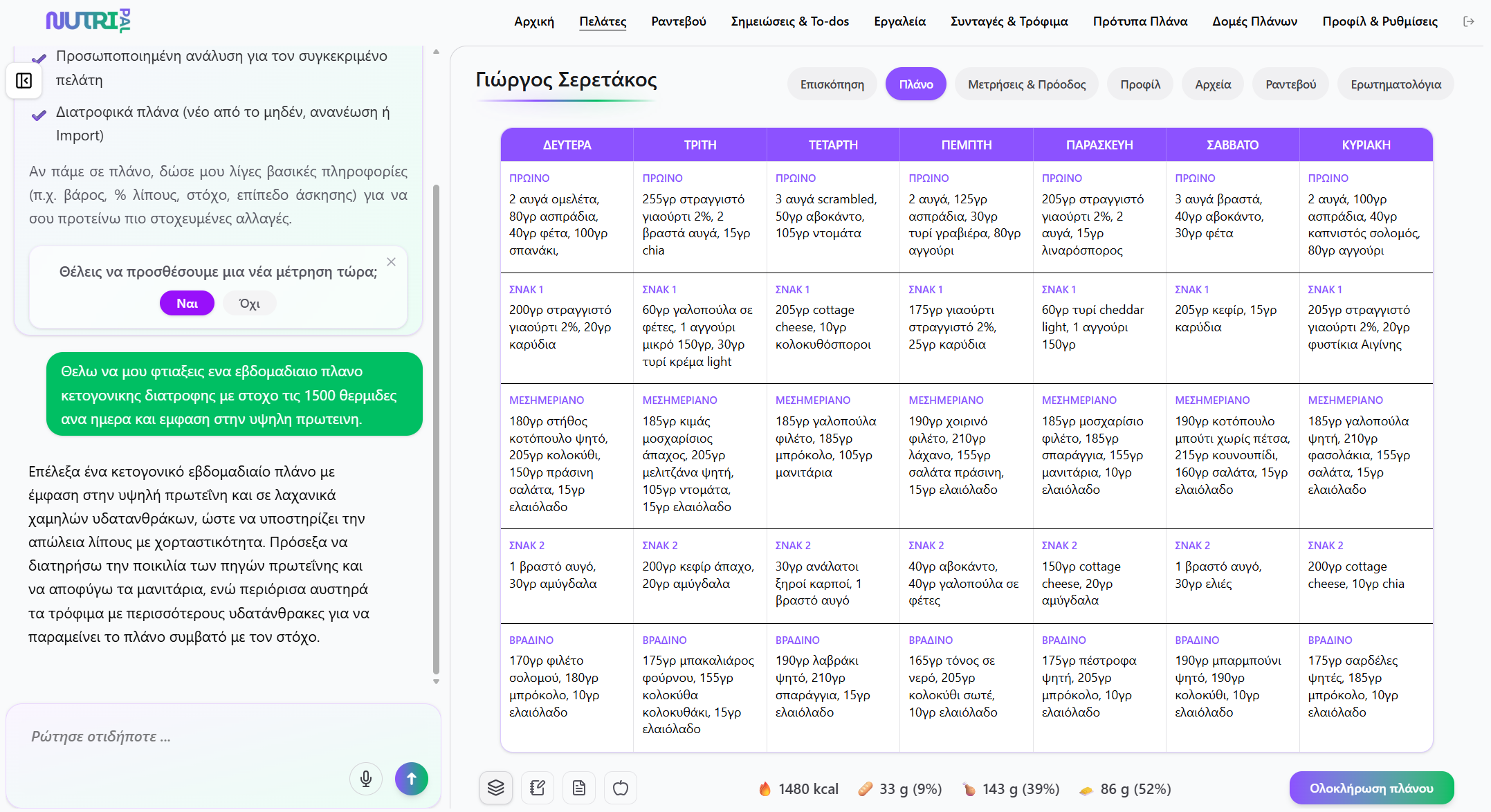Viewport: 1491px width, 812px height.
Task: Answer 'Ναι' to add new measurement
Action: [x=187, y=303]
